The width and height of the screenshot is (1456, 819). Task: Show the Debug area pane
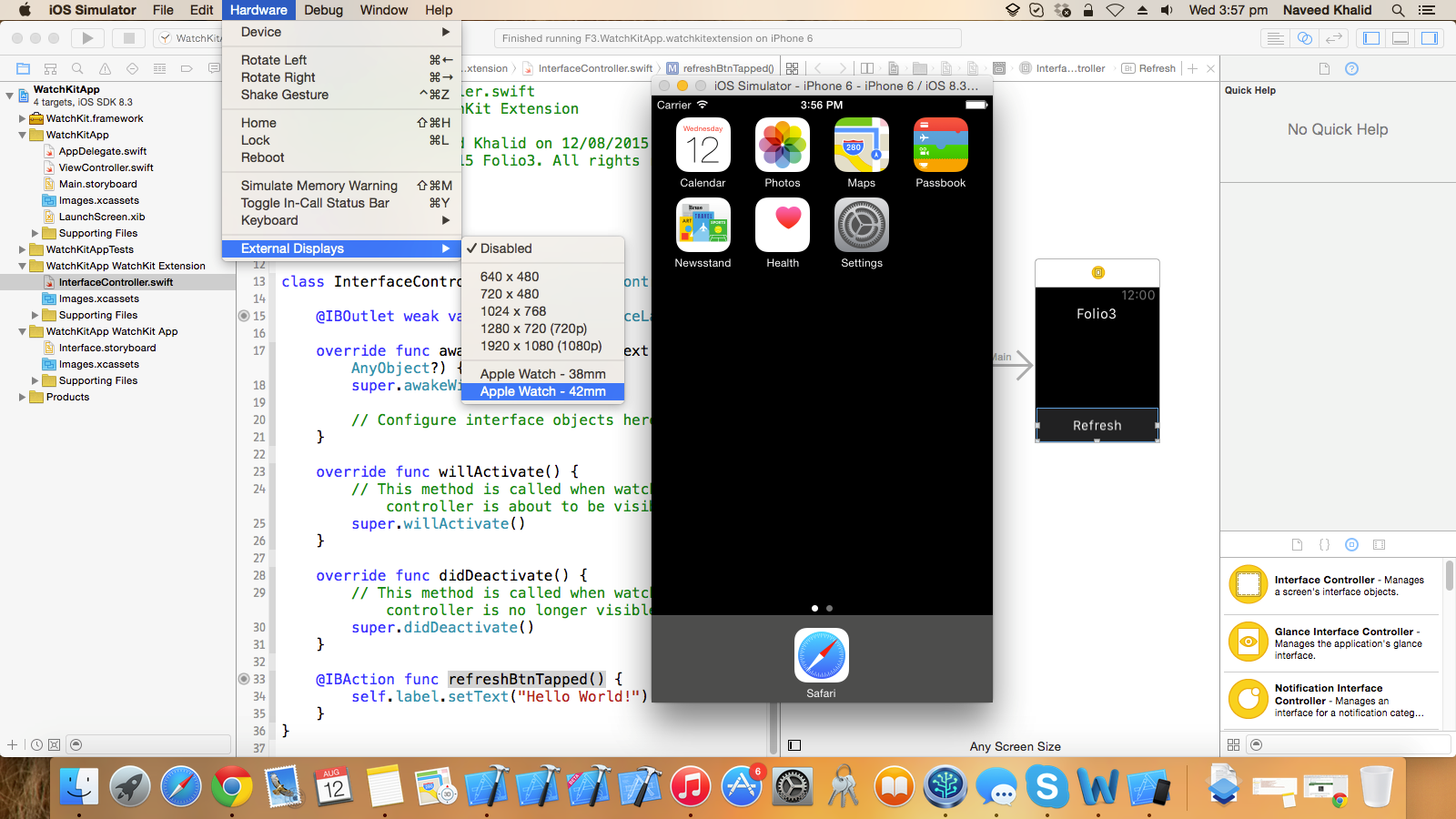click(1400, 38)
